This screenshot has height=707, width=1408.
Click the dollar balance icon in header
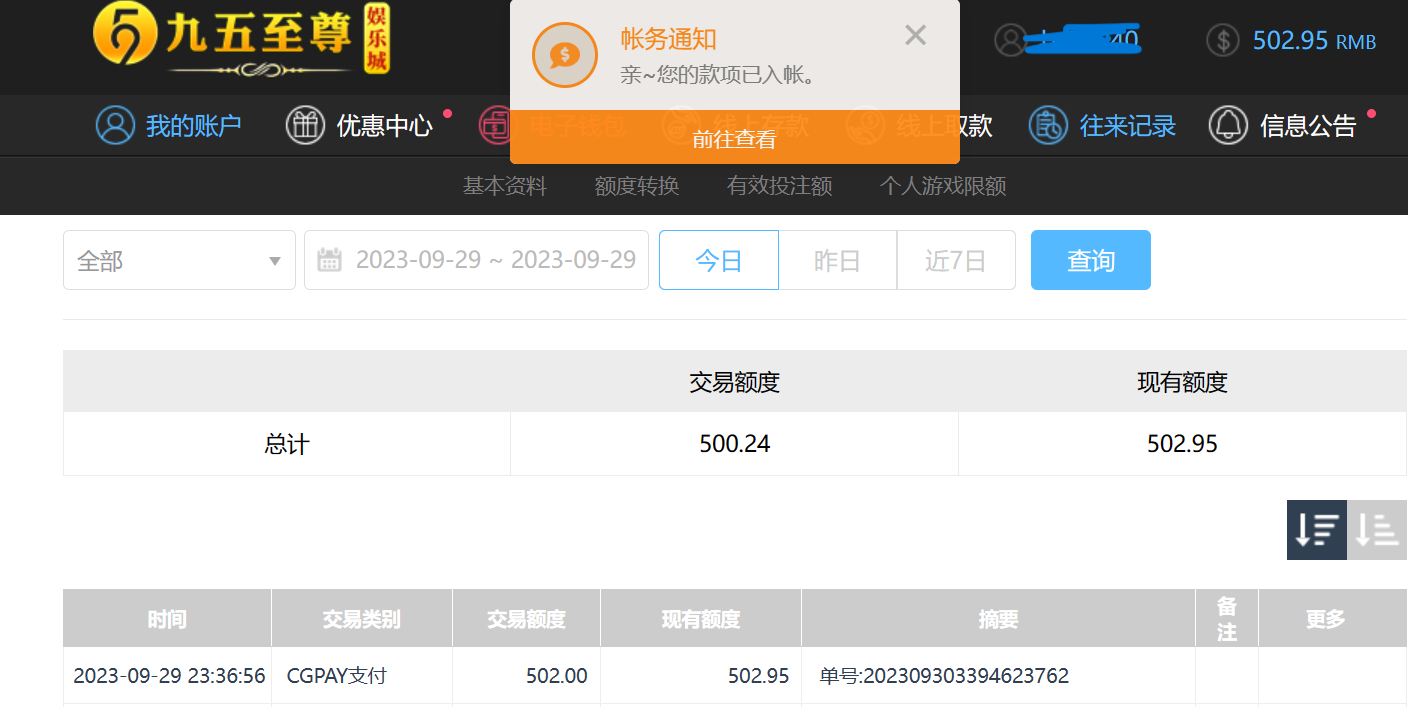(1222, 40)
